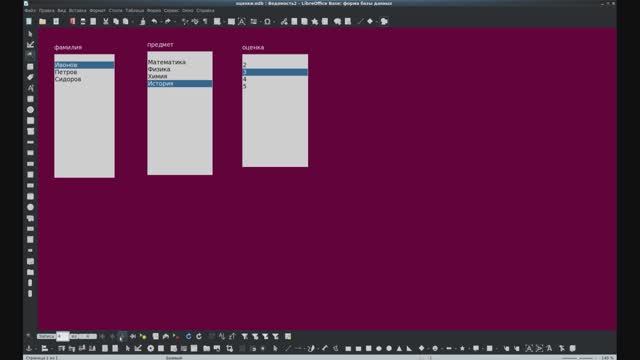Open the Справка menu
640x360 pixels.
pyautogui.click(x=205, y=11)
